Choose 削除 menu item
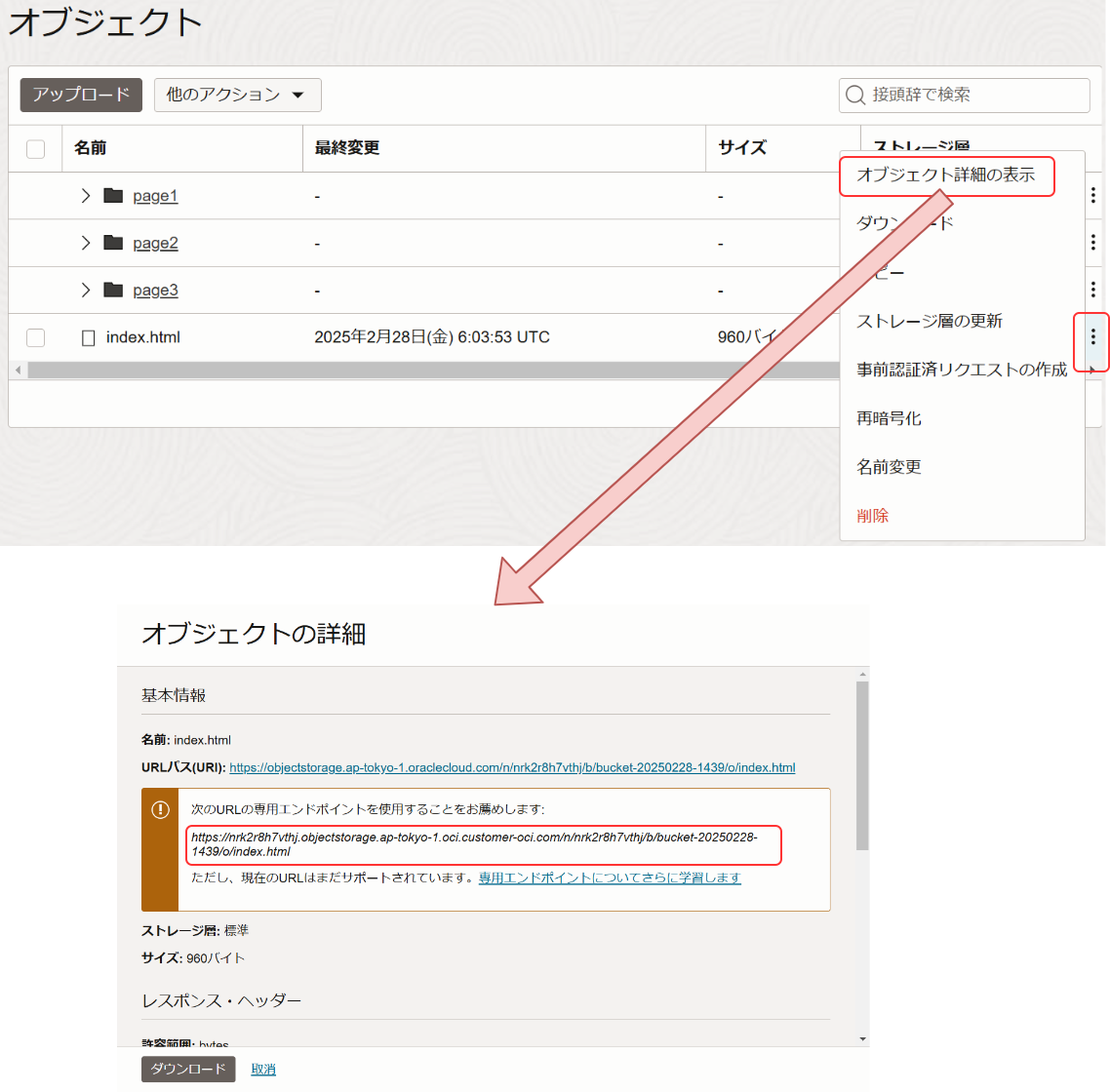This screenshot has width=1110, height=1092. point(872,516)
